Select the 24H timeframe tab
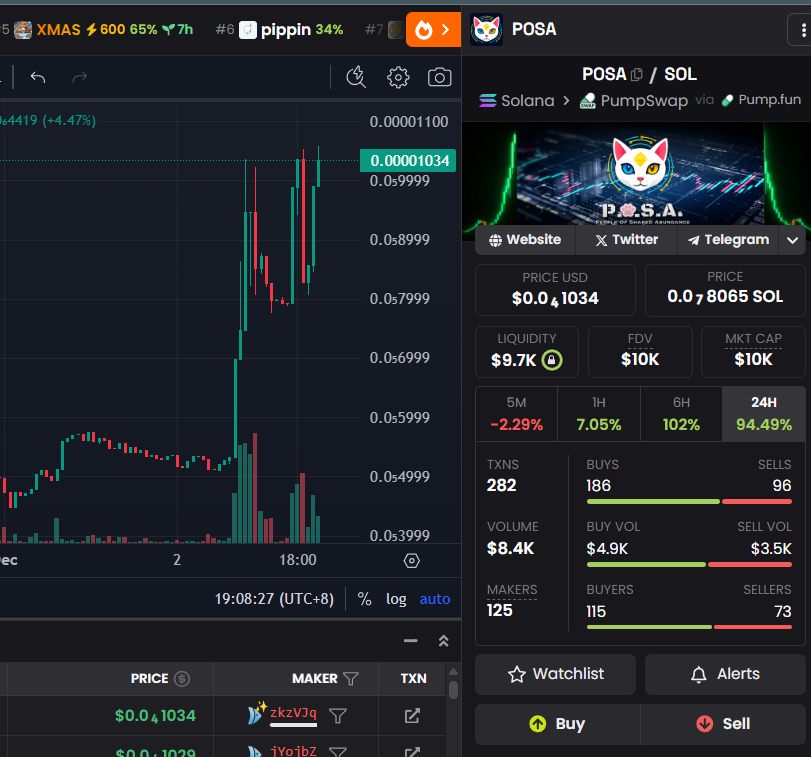The image size is (811, 757). 764,414
